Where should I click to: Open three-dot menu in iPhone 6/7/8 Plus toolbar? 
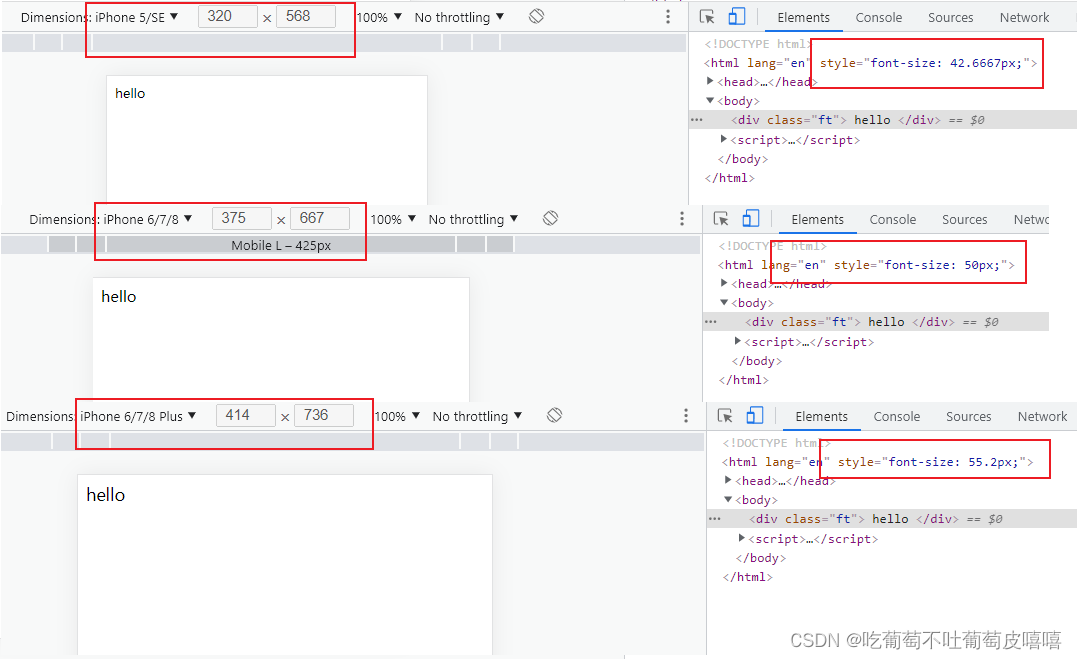pos(685,415)
